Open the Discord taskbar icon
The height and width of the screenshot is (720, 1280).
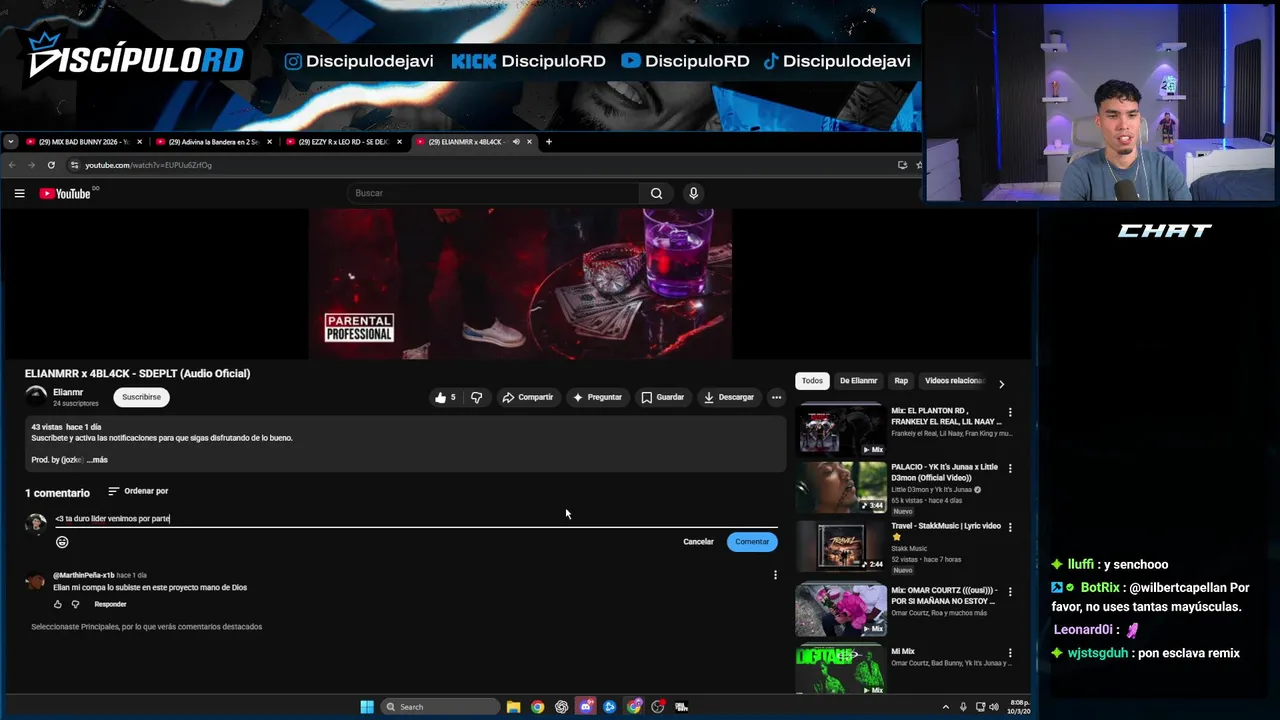pyautogui.click(x=585, y=707)
